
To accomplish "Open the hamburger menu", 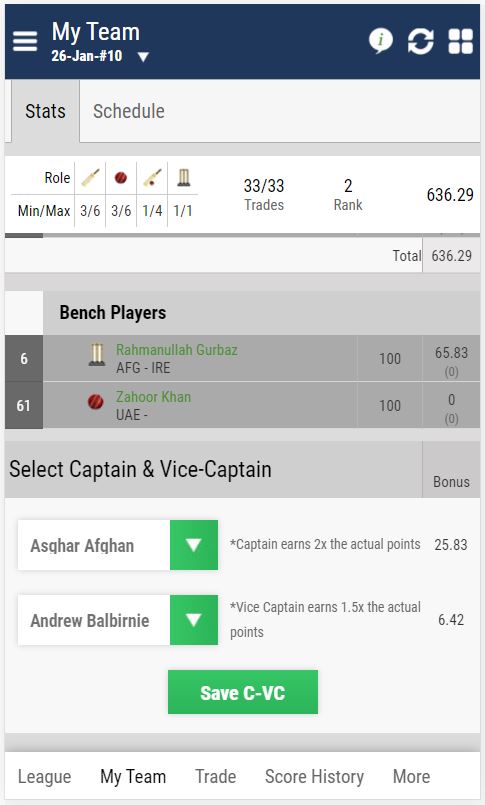I will click(25, 41).
